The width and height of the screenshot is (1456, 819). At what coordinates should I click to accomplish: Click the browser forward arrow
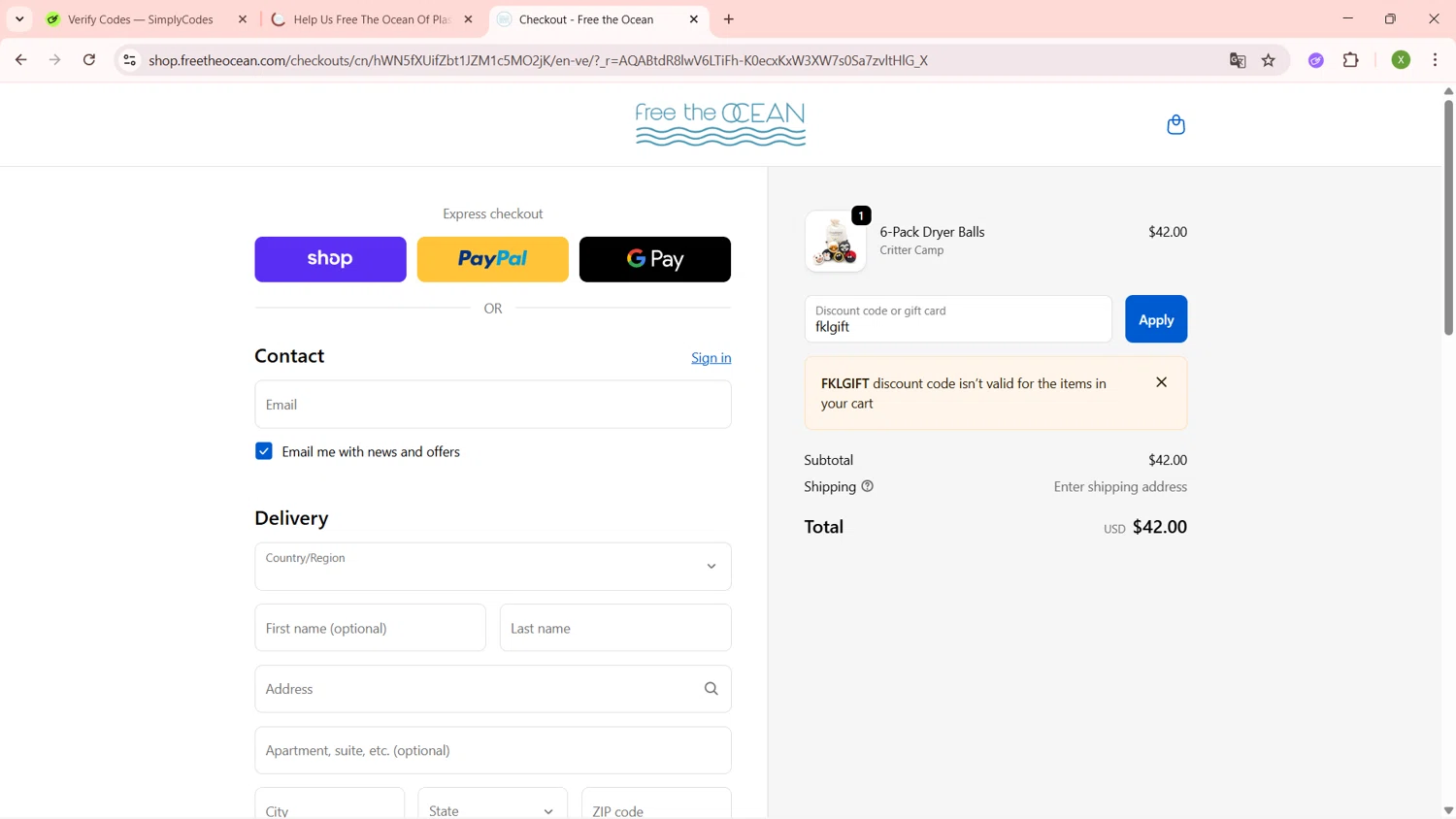[x=55, y=60]
